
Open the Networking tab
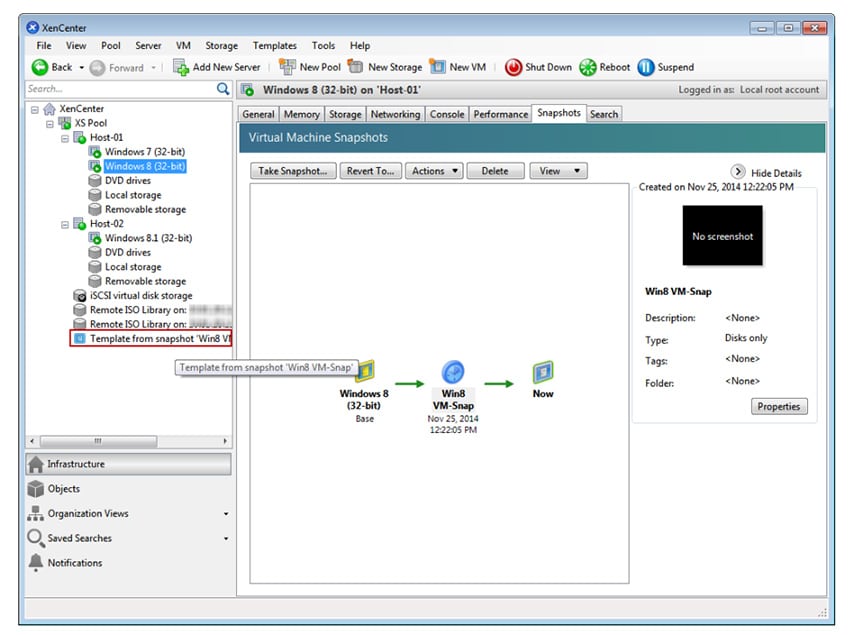395,114
